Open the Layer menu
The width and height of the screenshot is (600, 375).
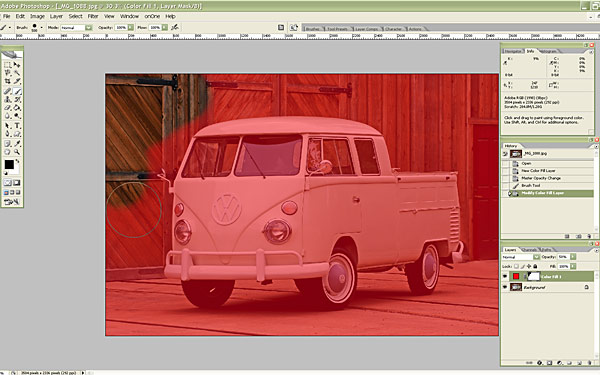point(56,16)
